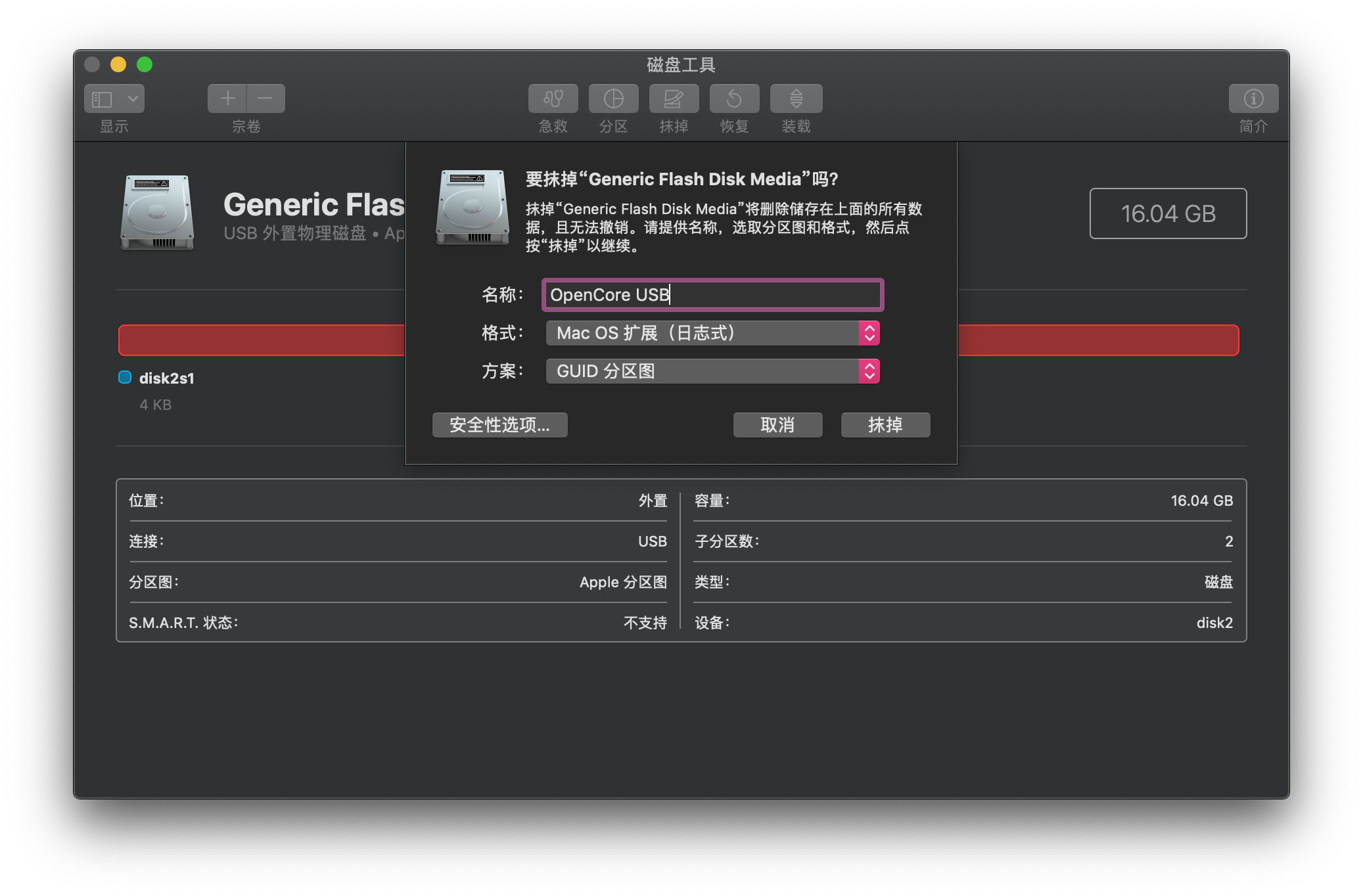Viewport: 1363px width, 896px height.
Task: Click the 16.04 GB capacity box
Action: pyautogui.click(x=1168, y=213)
